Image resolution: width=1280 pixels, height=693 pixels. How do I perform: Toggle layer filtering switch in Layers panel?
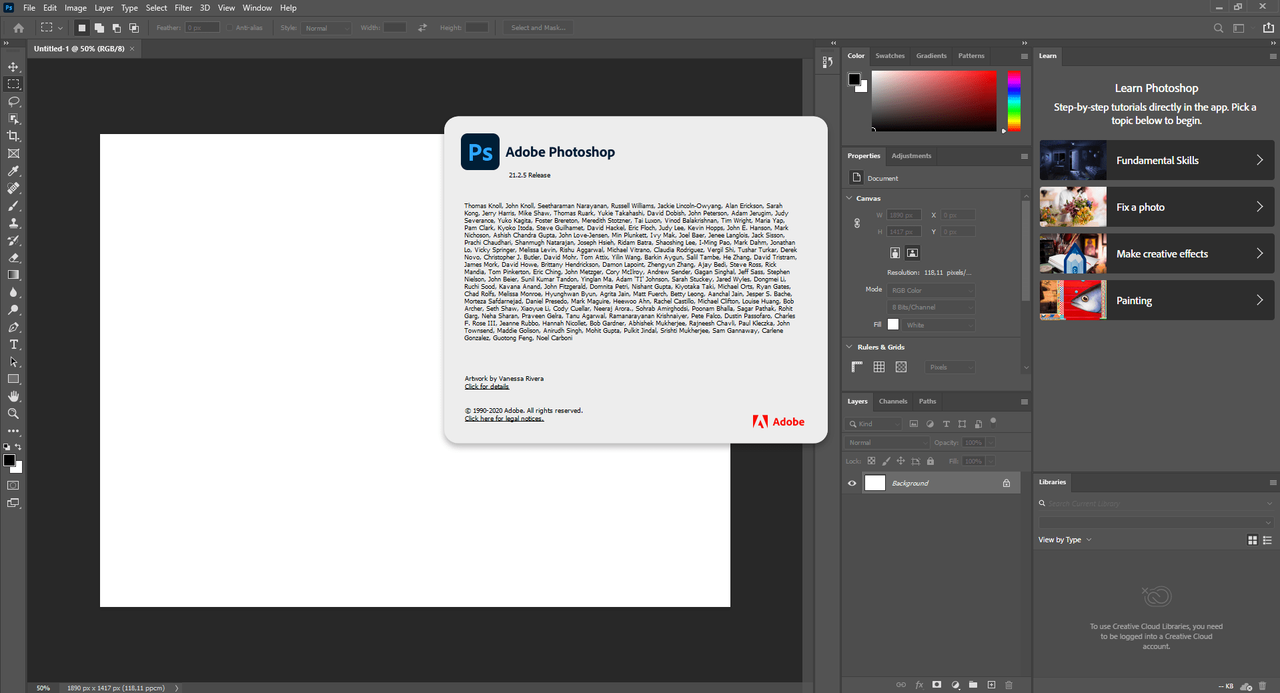click(994, 421)
